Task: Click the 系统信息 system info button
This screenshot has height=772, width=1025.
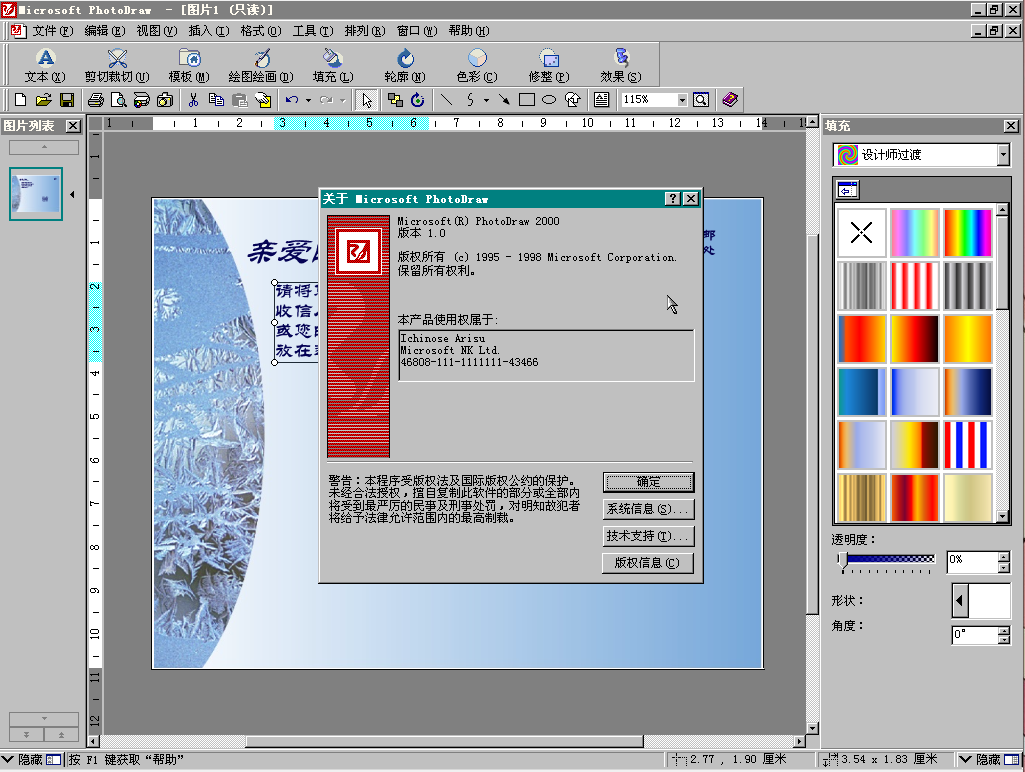Action: [x=648, y=510]
